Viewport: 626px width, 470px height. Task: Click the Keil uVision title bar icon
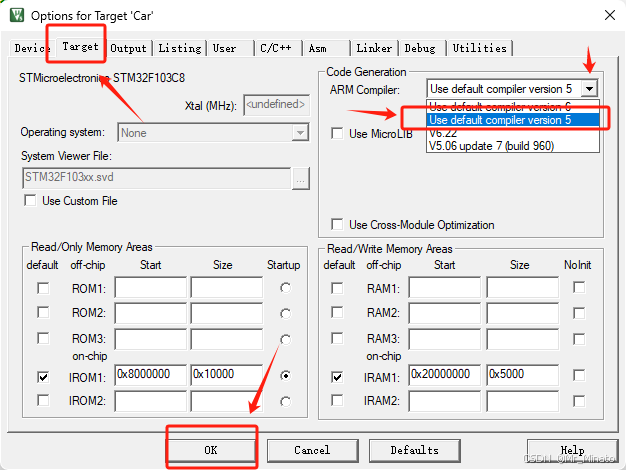coord(17,15)
